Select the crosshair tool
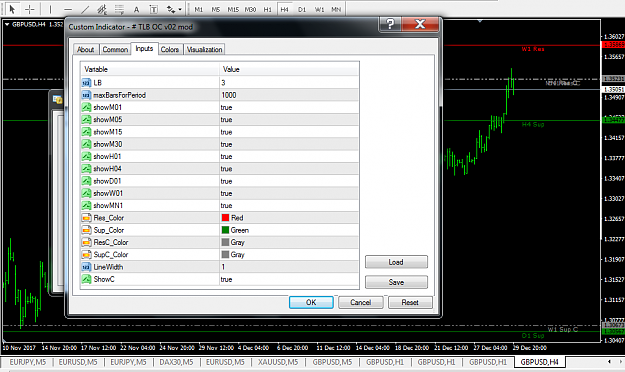This screenshot has width=625, height=372. pos(29,9)
